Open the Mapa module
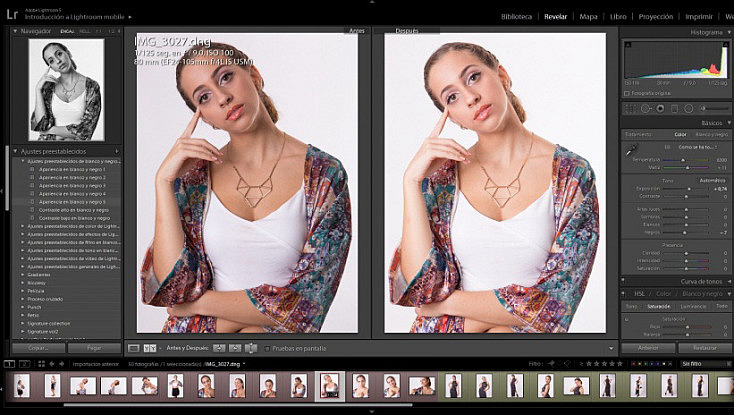Screen dimensions: 734x415 point(588,16)
